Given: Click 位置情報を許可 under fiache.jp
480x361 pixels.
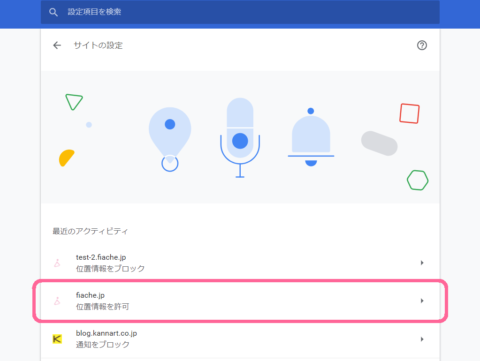Looking at the screenshot, I should click(x=102, y=307).
